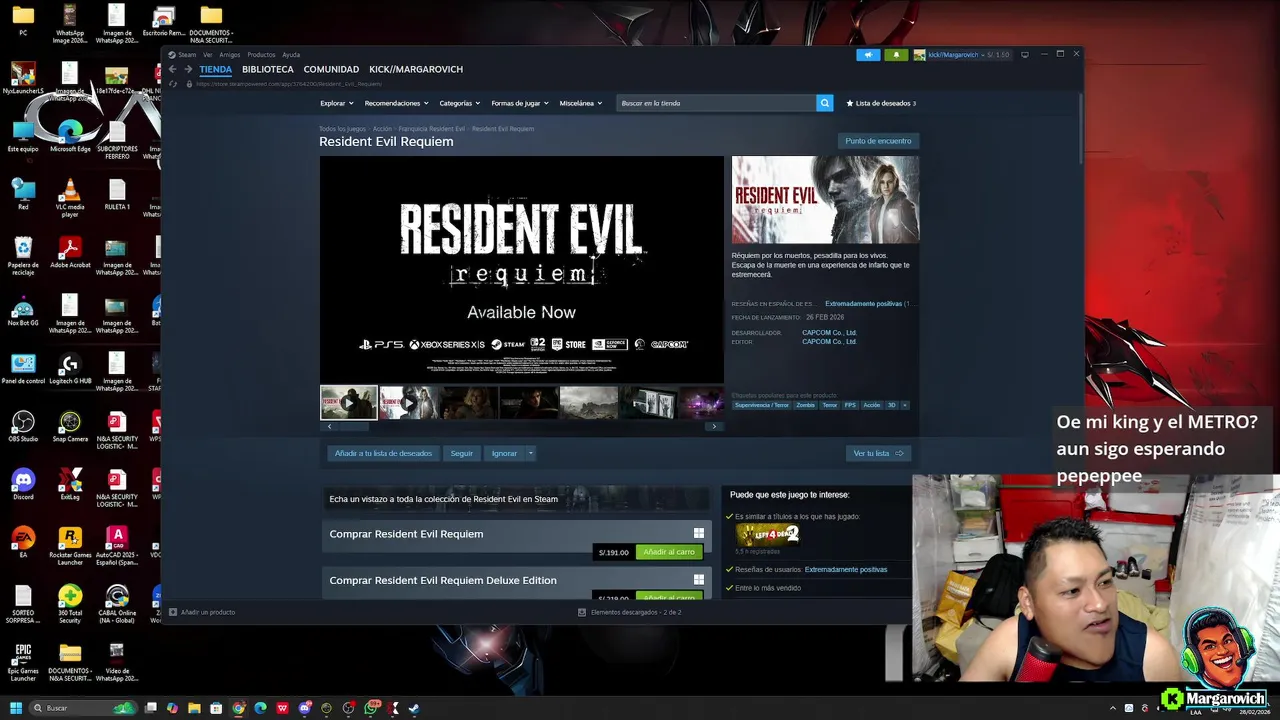This screenshot has height=720, width=1280.
Task: Open Snap Camera desktop icon
Action: click(x=70, y=427)
